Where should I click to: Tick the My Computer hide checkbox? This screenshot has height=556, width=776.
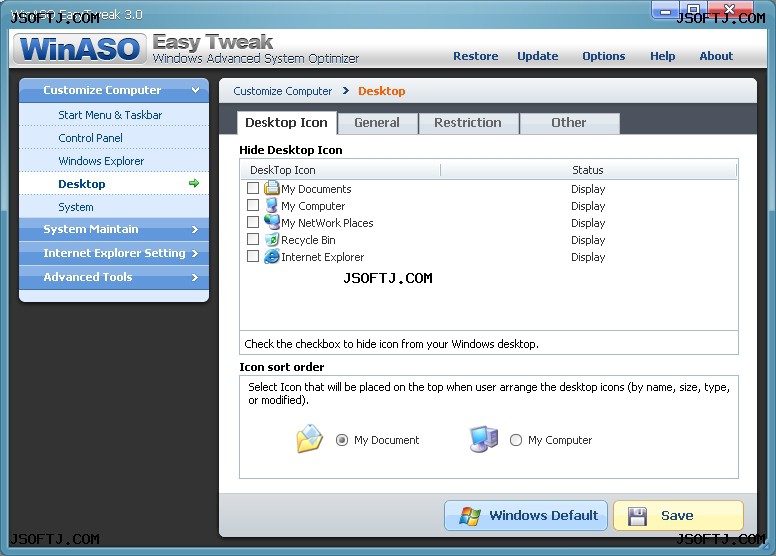click(x=253, y=205)
